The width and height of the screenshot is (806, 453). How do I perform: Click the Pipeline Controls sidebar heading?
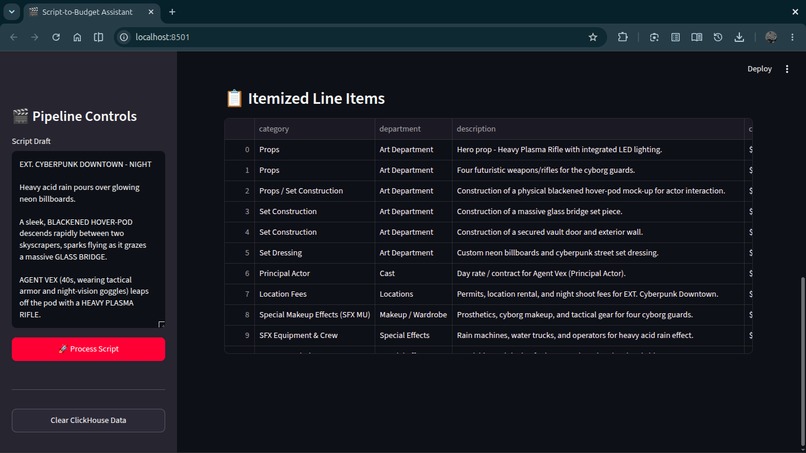coord(75,116)
